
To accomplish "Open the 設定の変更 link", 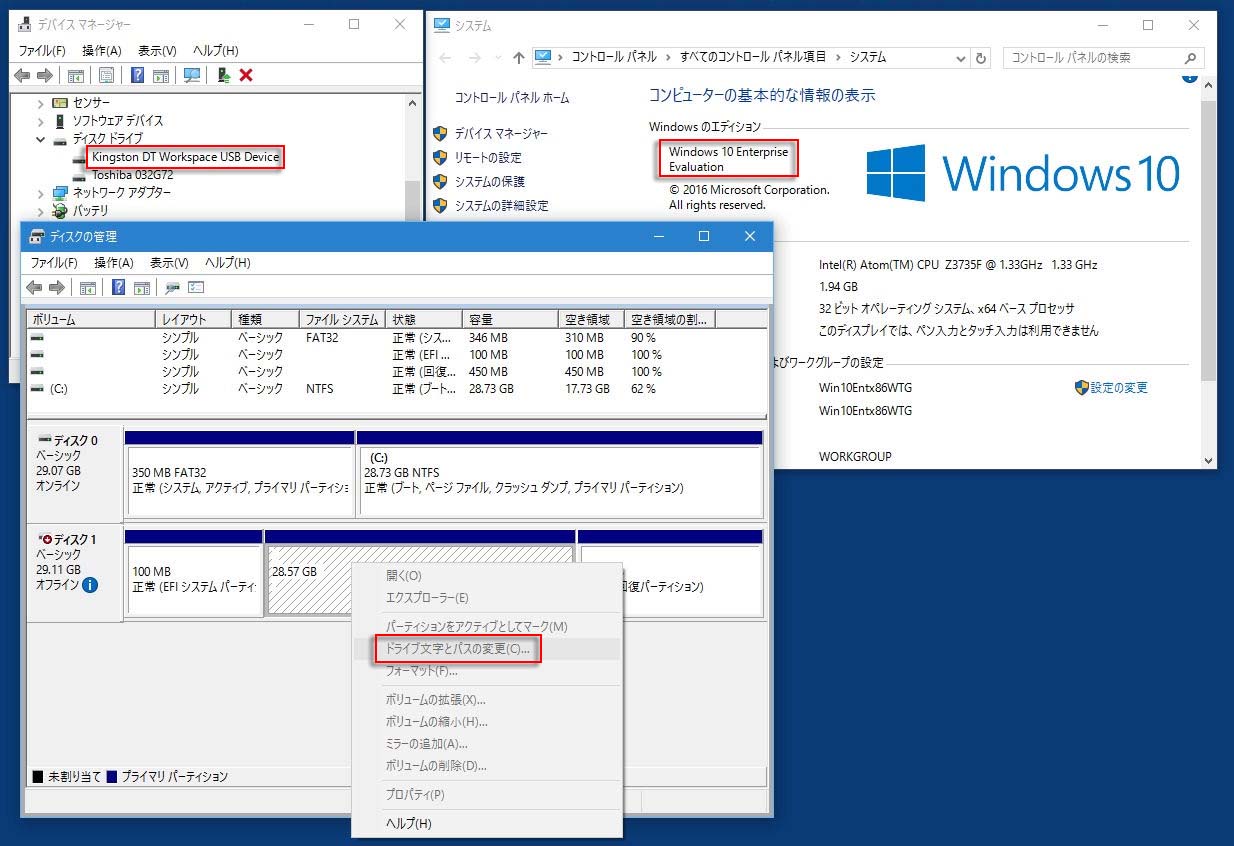I will tap(1118, 388).
